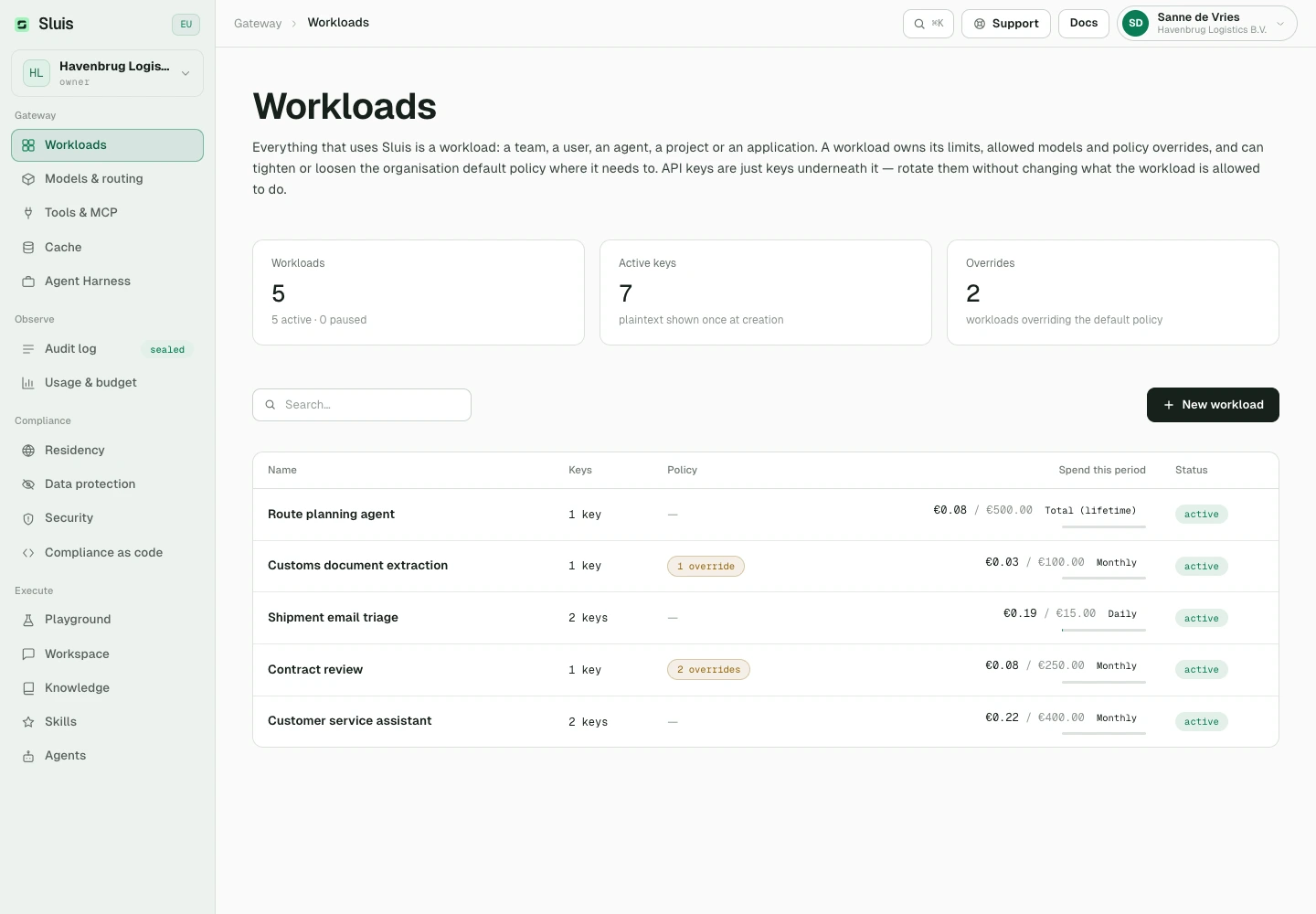1316x914 pixels.
Task: Click the Data protection eye-off icon
Action: coord(28,484)
